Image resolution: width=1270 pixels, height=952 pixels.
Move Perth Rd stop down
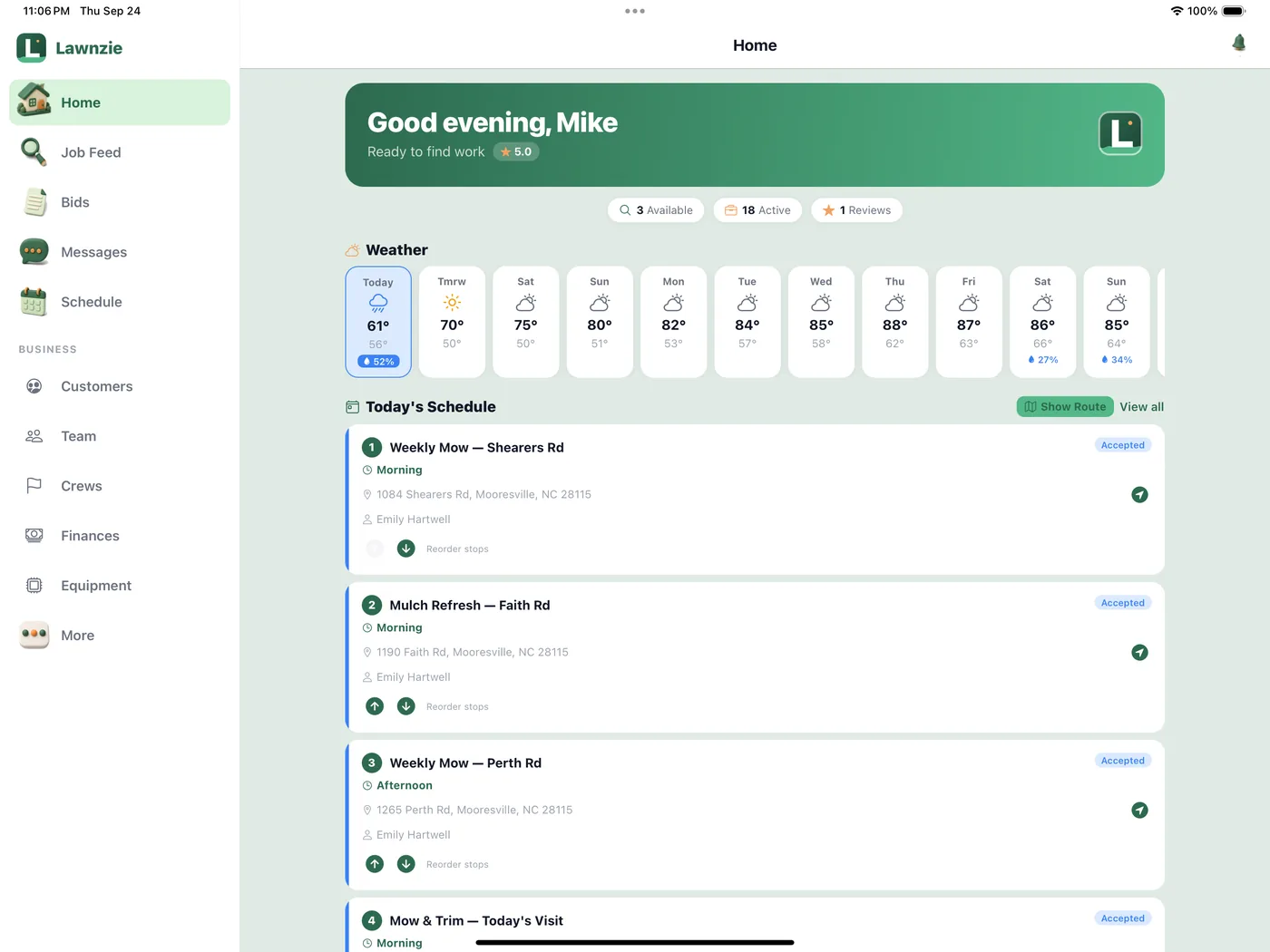406,864
